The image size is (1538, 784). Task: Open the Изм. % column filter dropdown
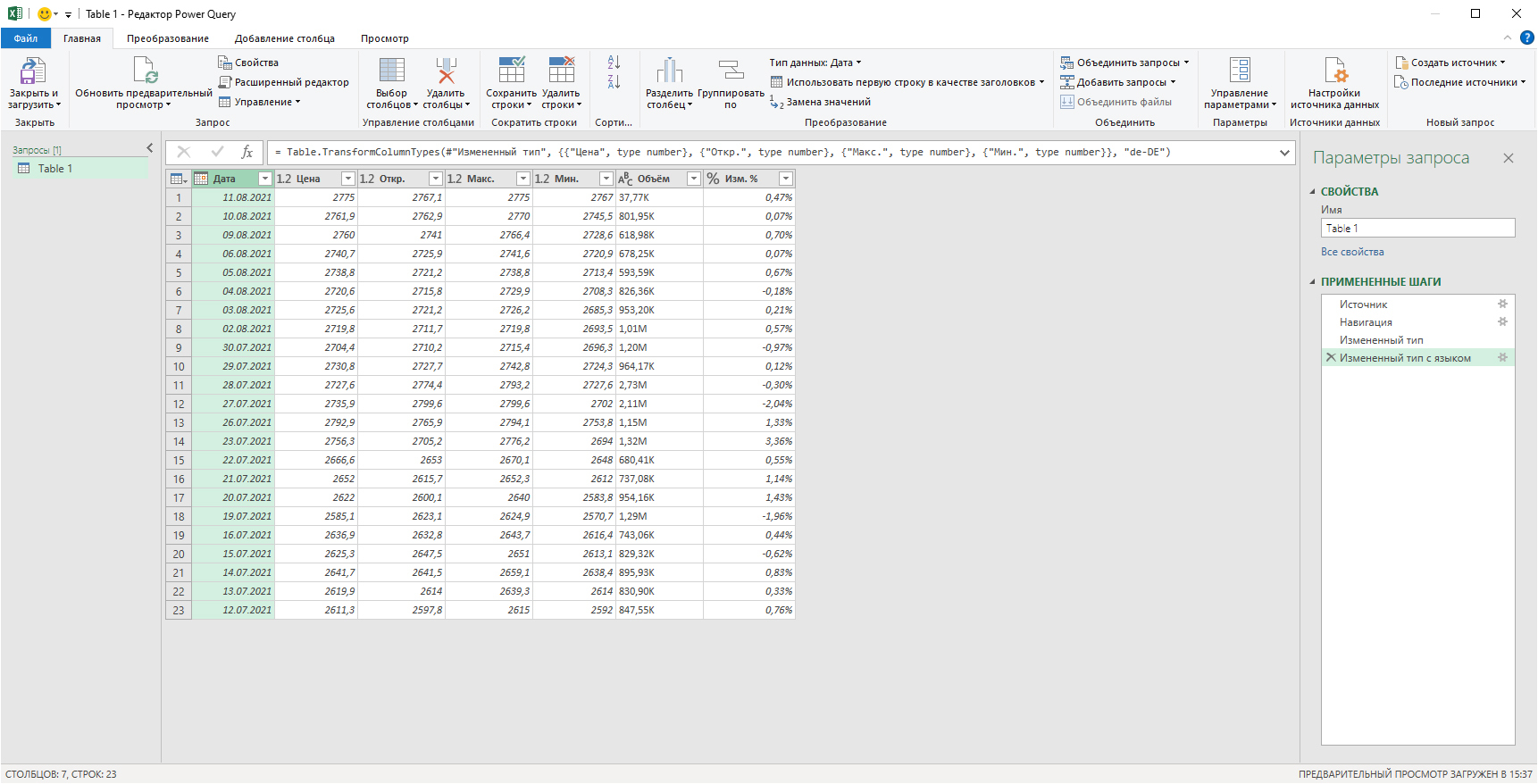coord(786,179)
